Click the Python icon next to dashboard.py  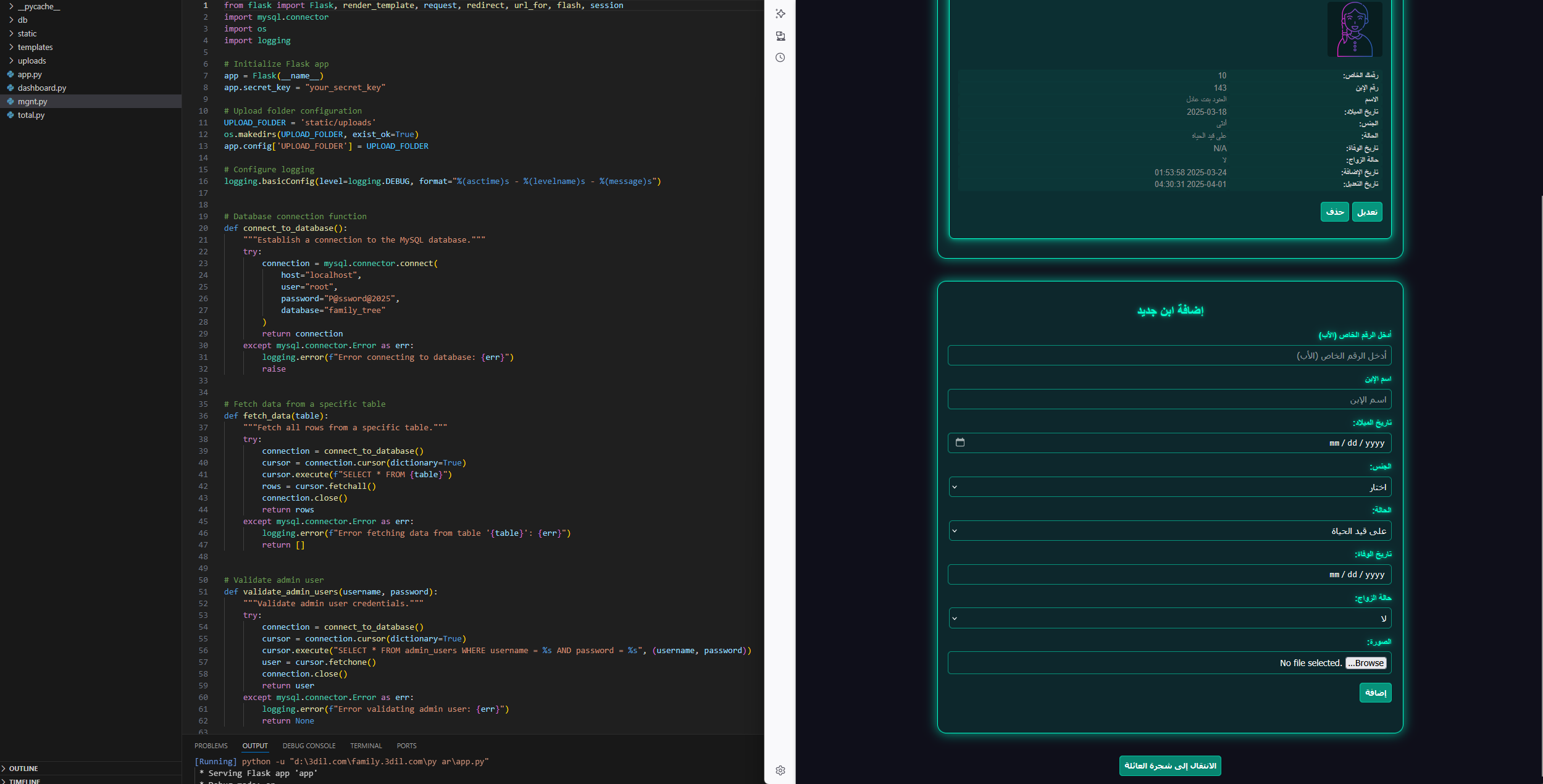11,88
